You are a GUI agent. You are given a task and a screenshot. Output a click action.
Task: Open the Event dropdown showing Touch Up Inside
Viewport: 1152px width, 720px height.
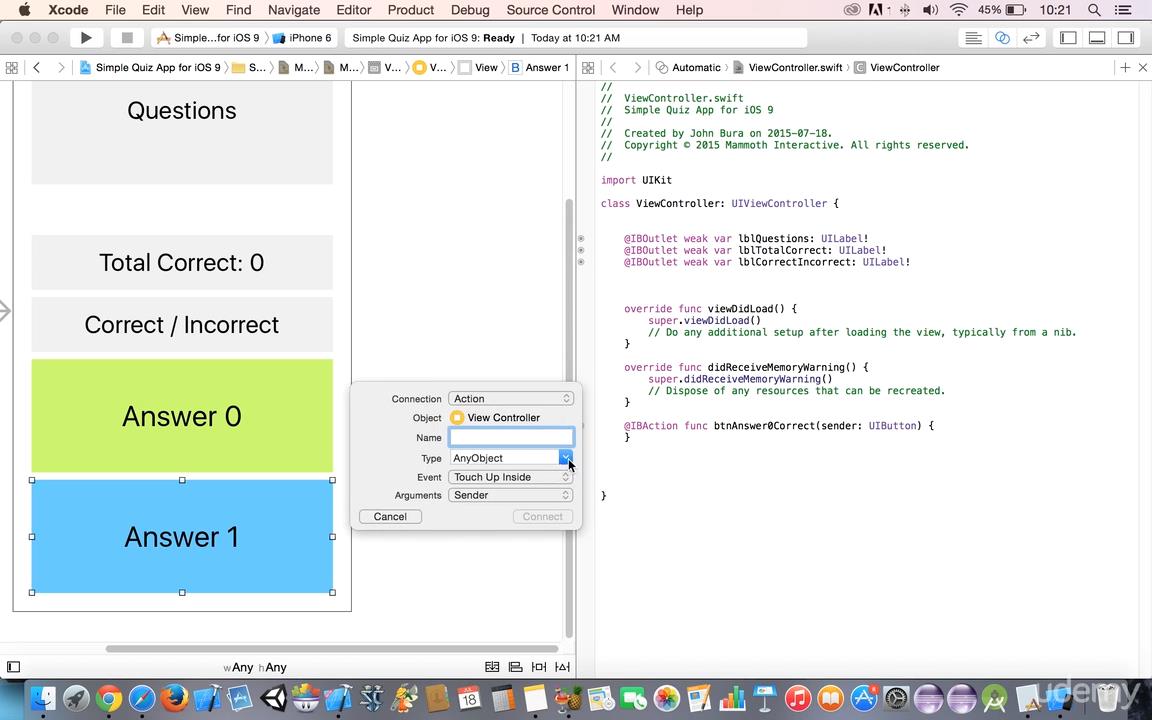coord(511,477)
